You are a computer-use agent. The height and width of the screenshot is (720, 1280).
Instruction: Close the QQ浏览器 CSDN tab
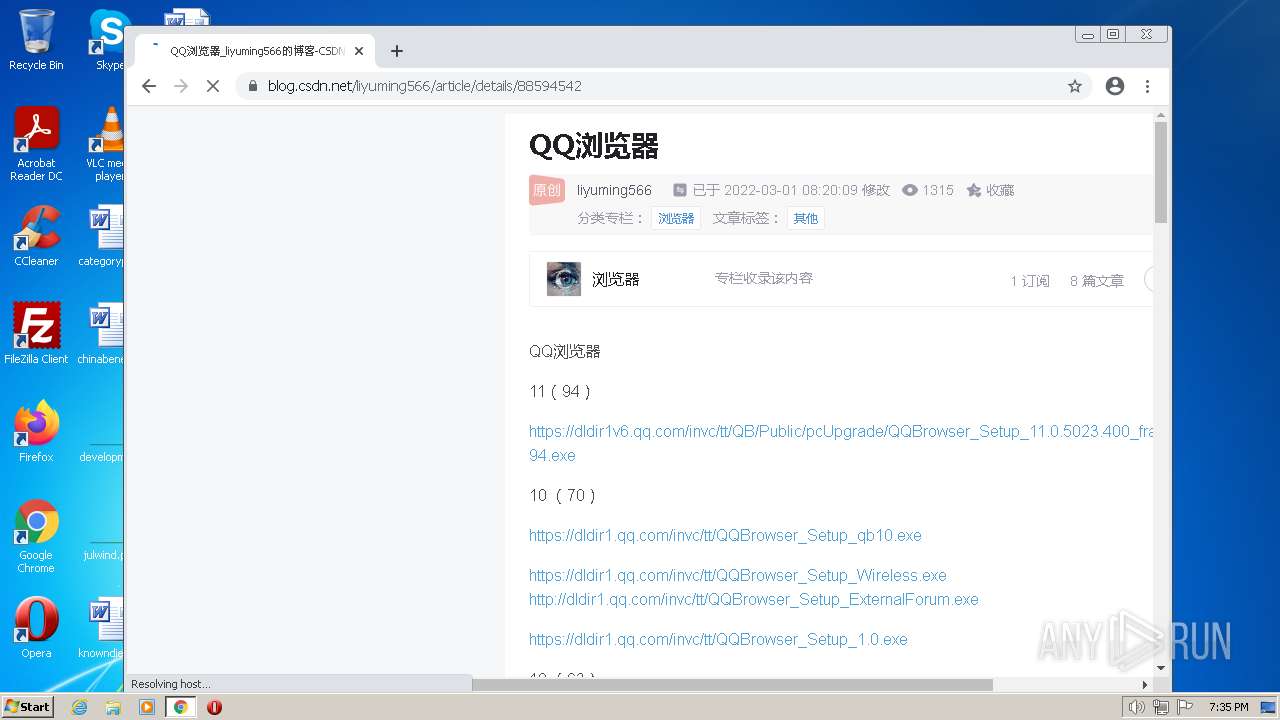coord(359,51)
